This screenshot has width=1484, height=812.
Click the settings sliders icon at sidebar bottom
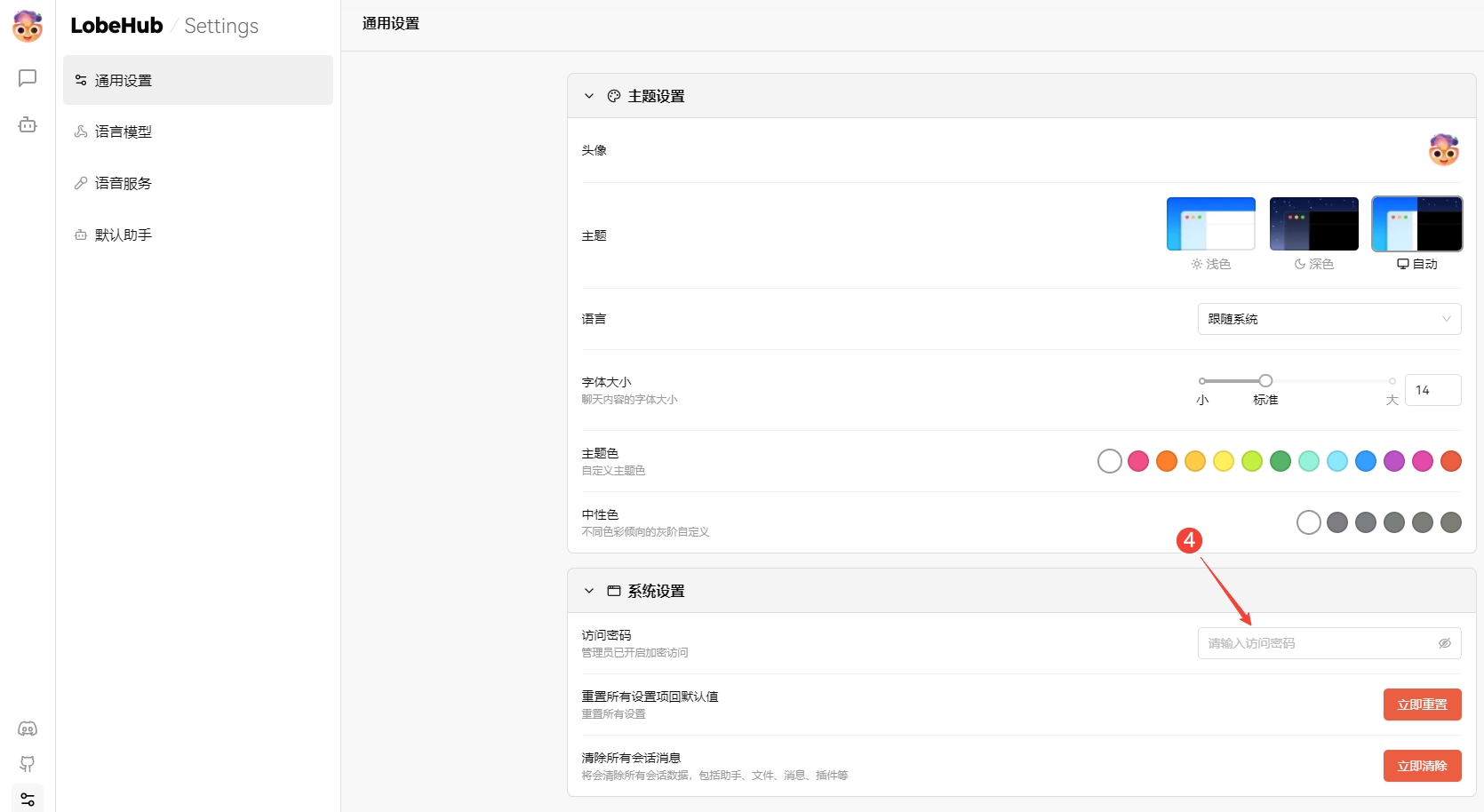[28, 799]
